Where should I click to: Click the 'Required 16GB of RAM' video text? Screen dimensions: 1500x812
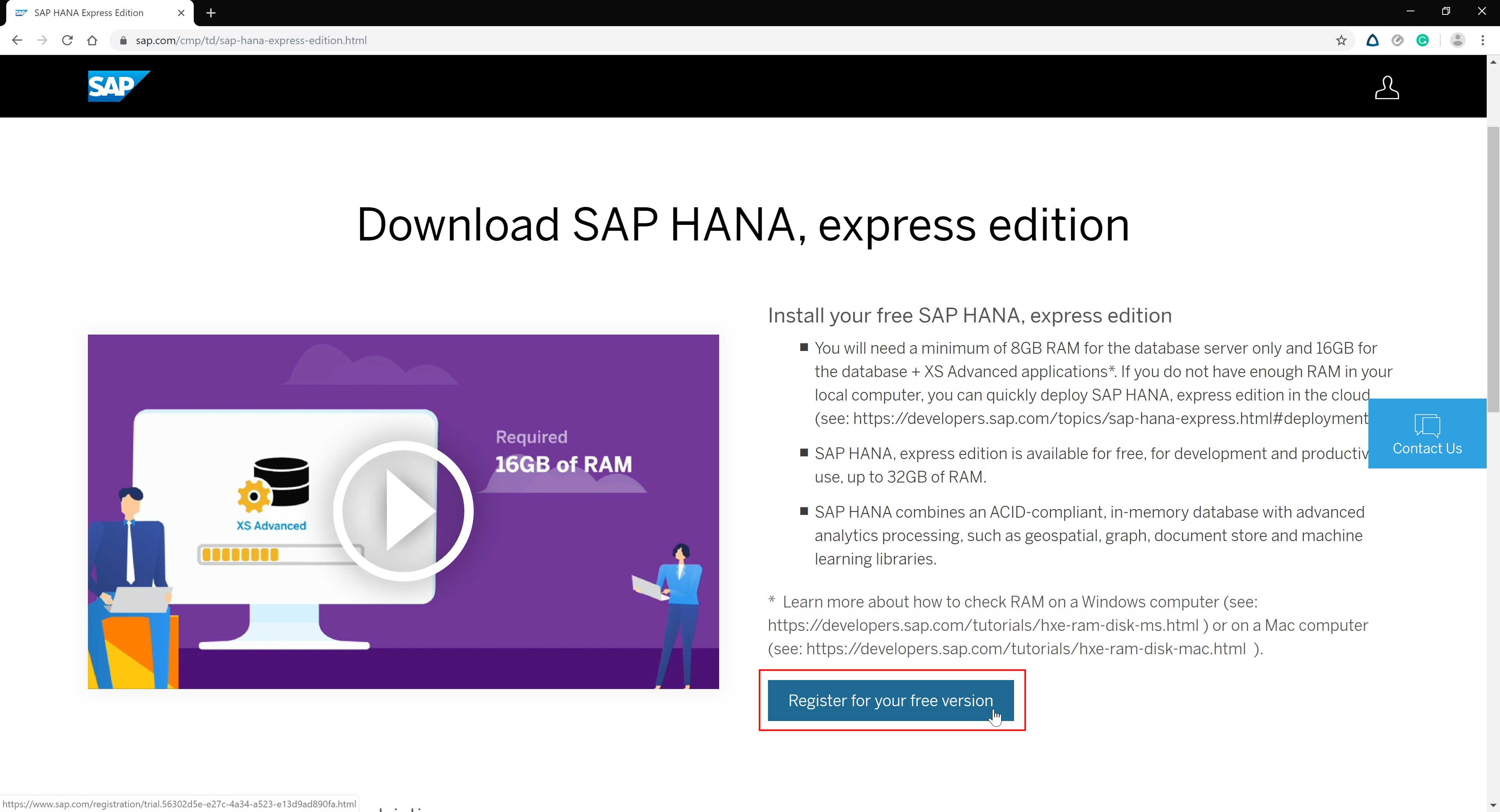(563, 452)
